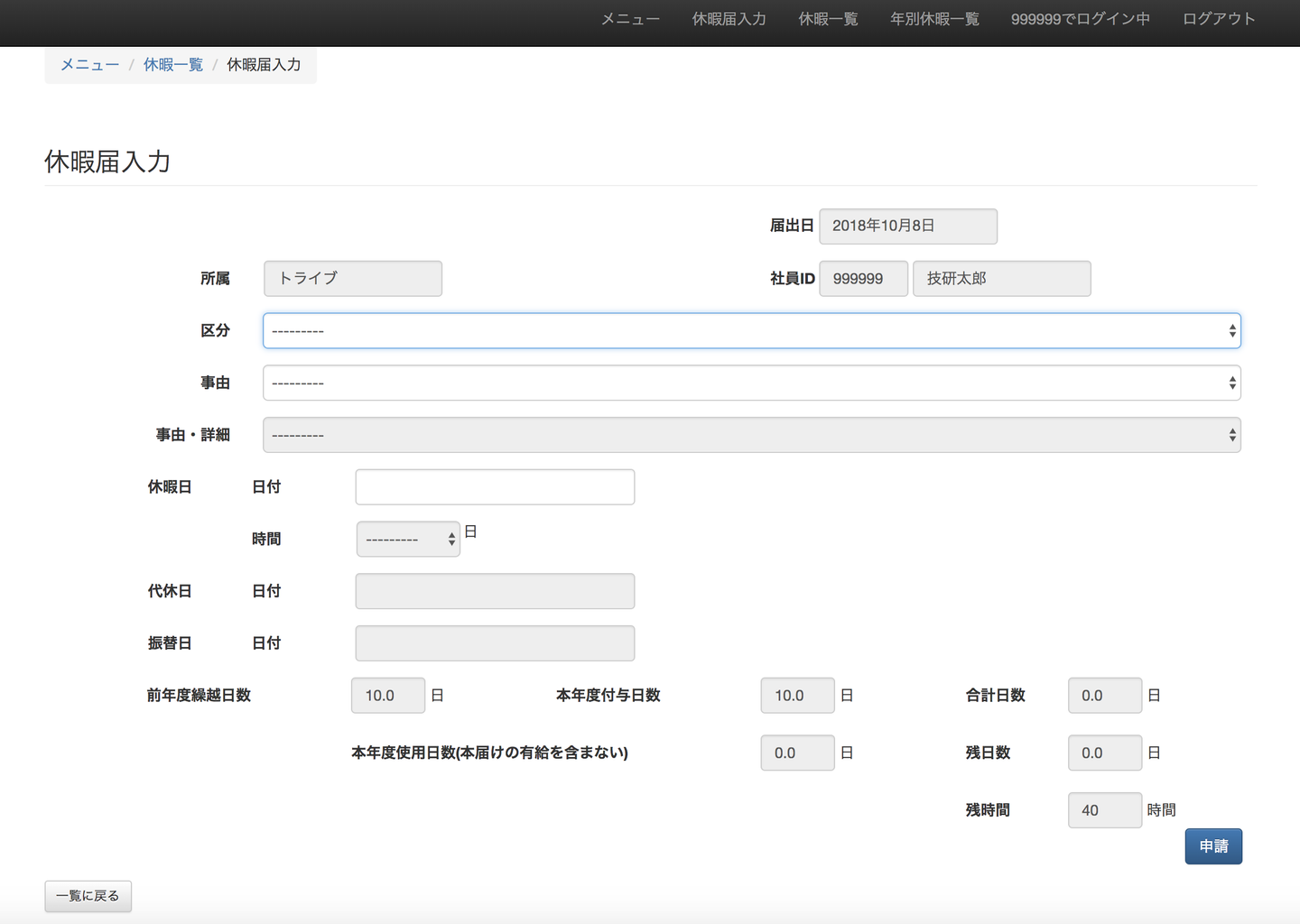The width and height of the screenshot is (1300, 924).
Task: Click the 休暇一覧 breadcrumb link
Action: pyautogui.click(x=173, y=65)
